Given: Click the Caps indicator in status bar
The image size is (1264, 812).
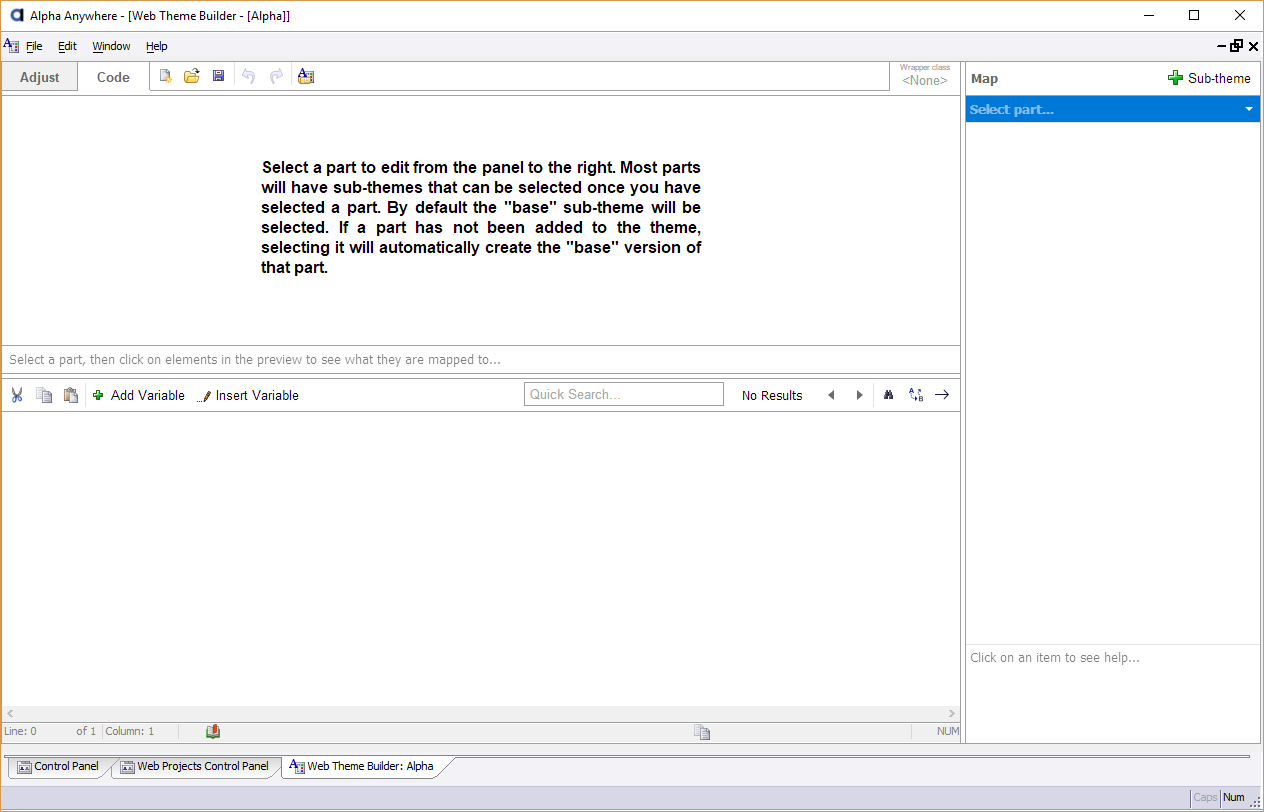Looking at the screenshot, I should (1205, 797).
